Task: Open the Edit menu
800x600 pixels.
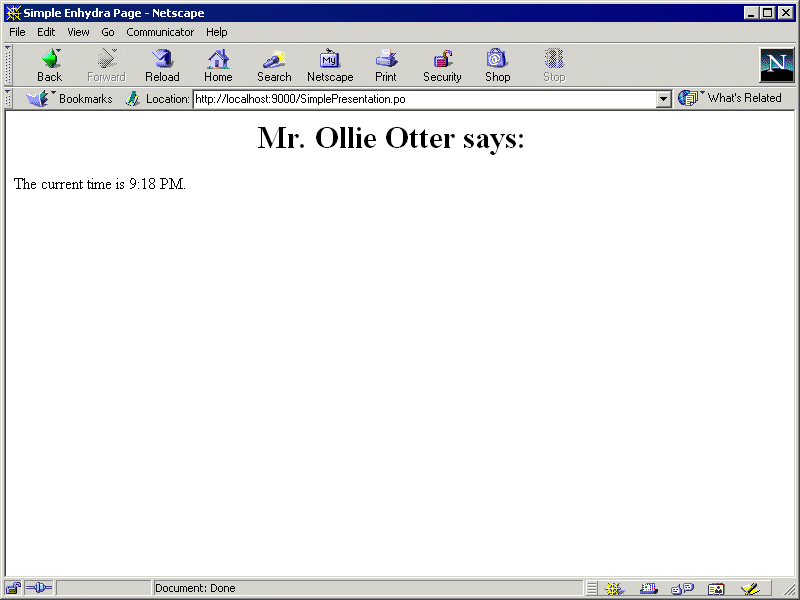Action: [x=46, y=32]
